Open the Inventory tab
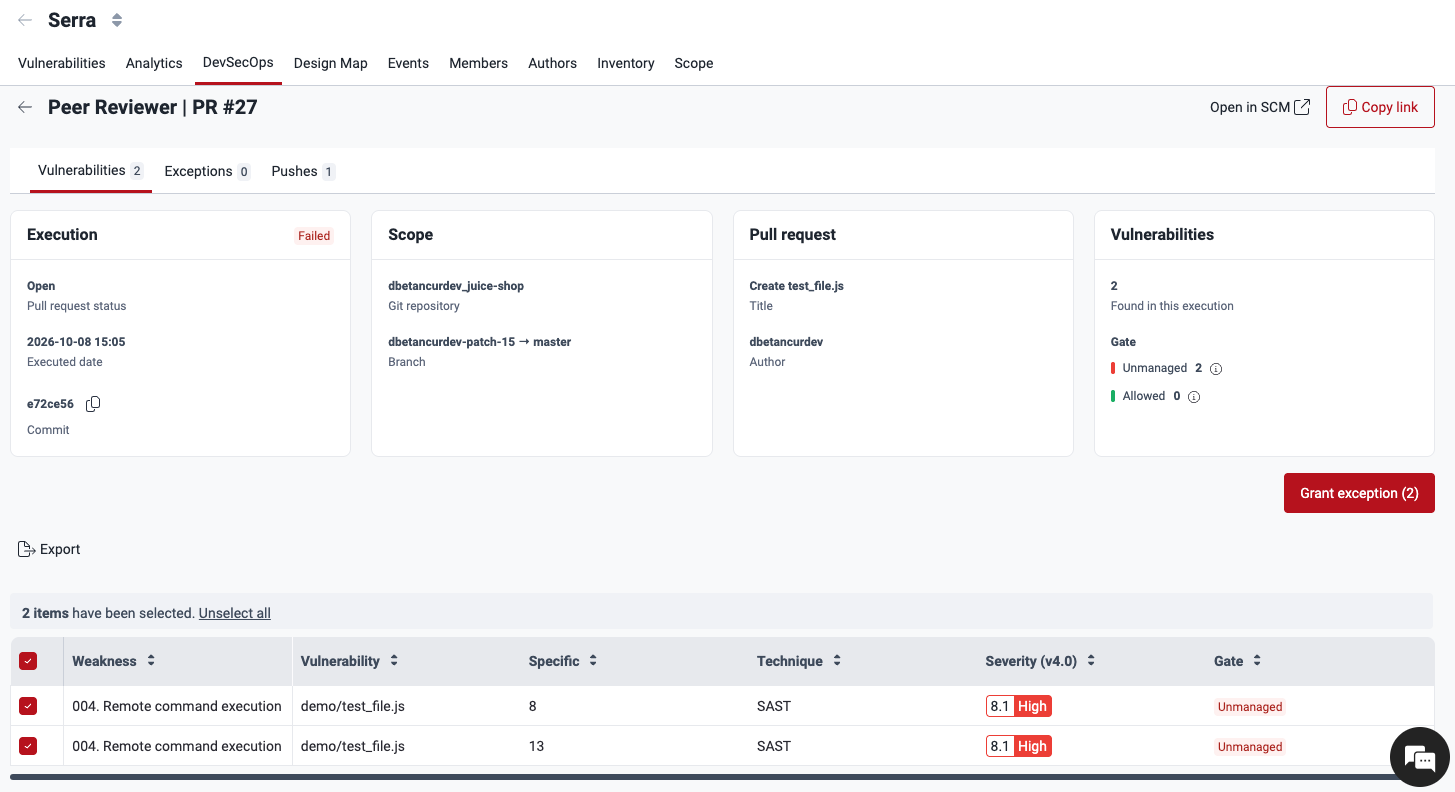The width and height of the screenshot is (1455, 792). point(626,63)
